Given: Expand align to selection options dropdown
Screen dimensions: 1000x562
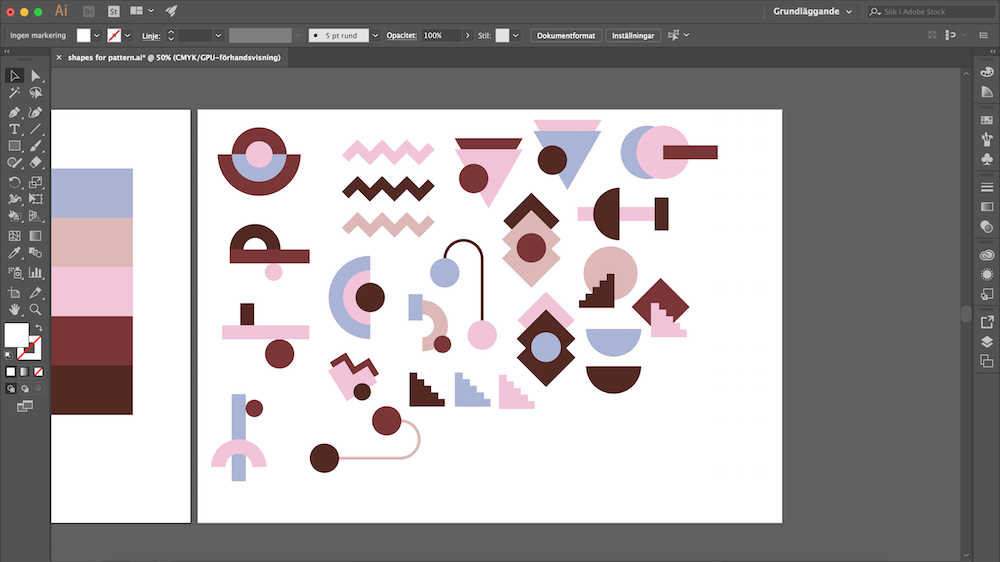Looking at the screenshot, I should click(x=687, y=35).
